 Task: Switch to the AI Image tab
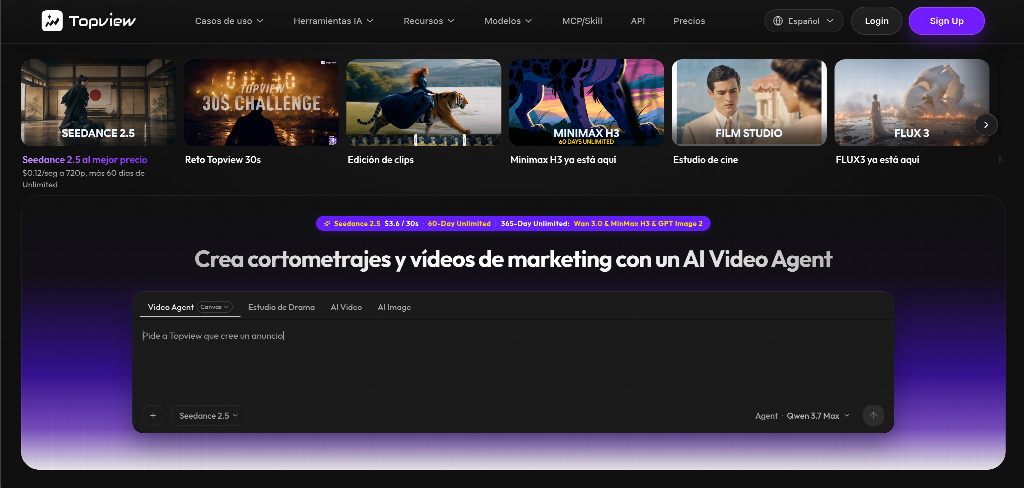(x=394, y=307)
